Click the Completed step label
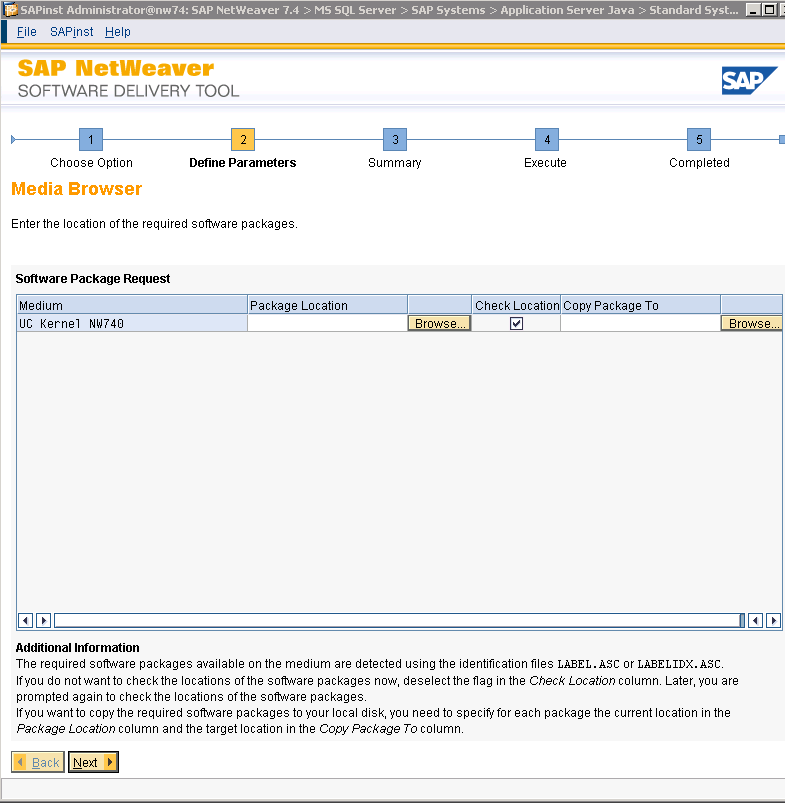The width and height of the screenshot is (785, 803). click(699, 162)
